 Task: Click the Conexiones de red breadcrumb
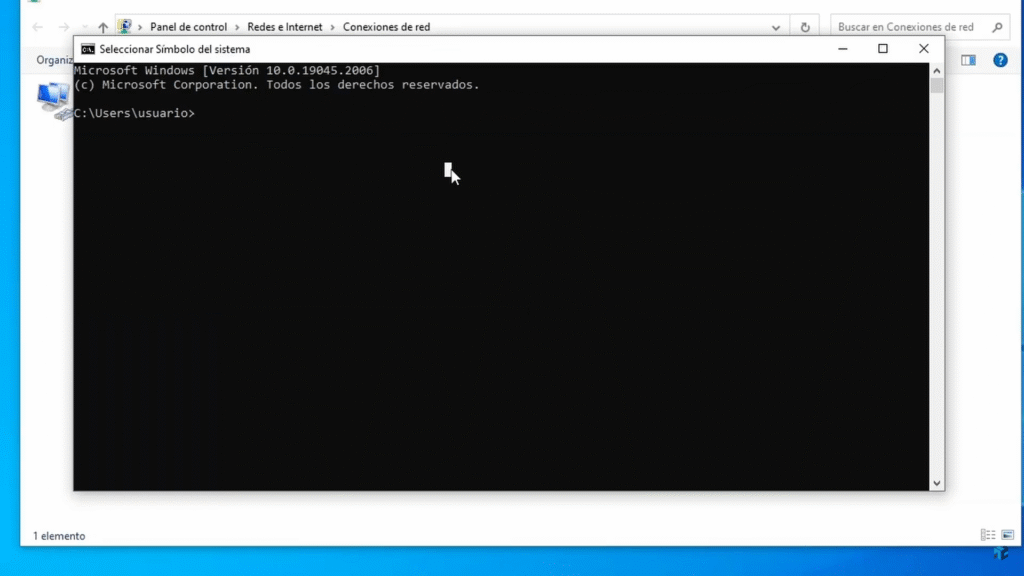(386, 27)
